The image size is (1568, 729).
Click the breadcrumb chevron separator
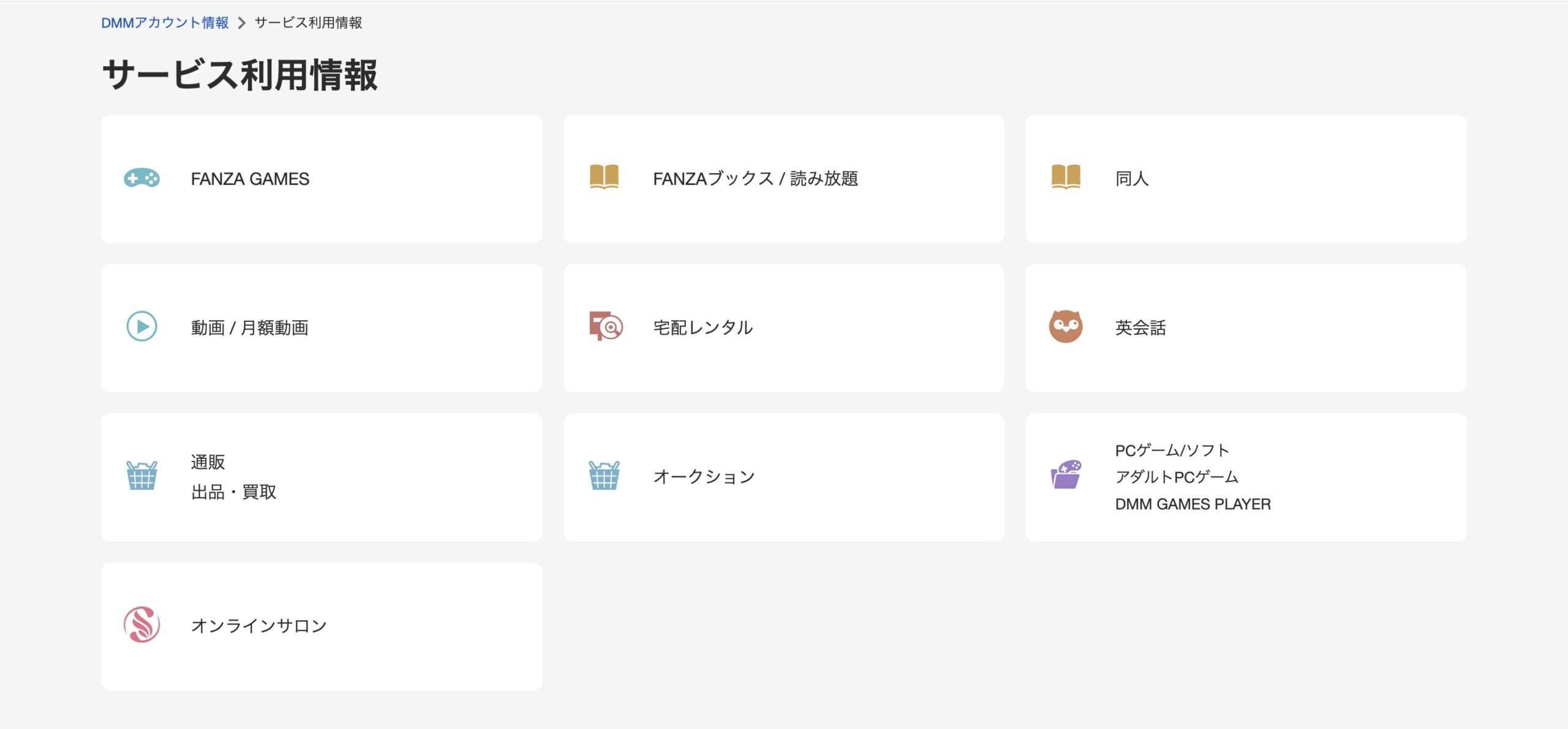point(241,23)
